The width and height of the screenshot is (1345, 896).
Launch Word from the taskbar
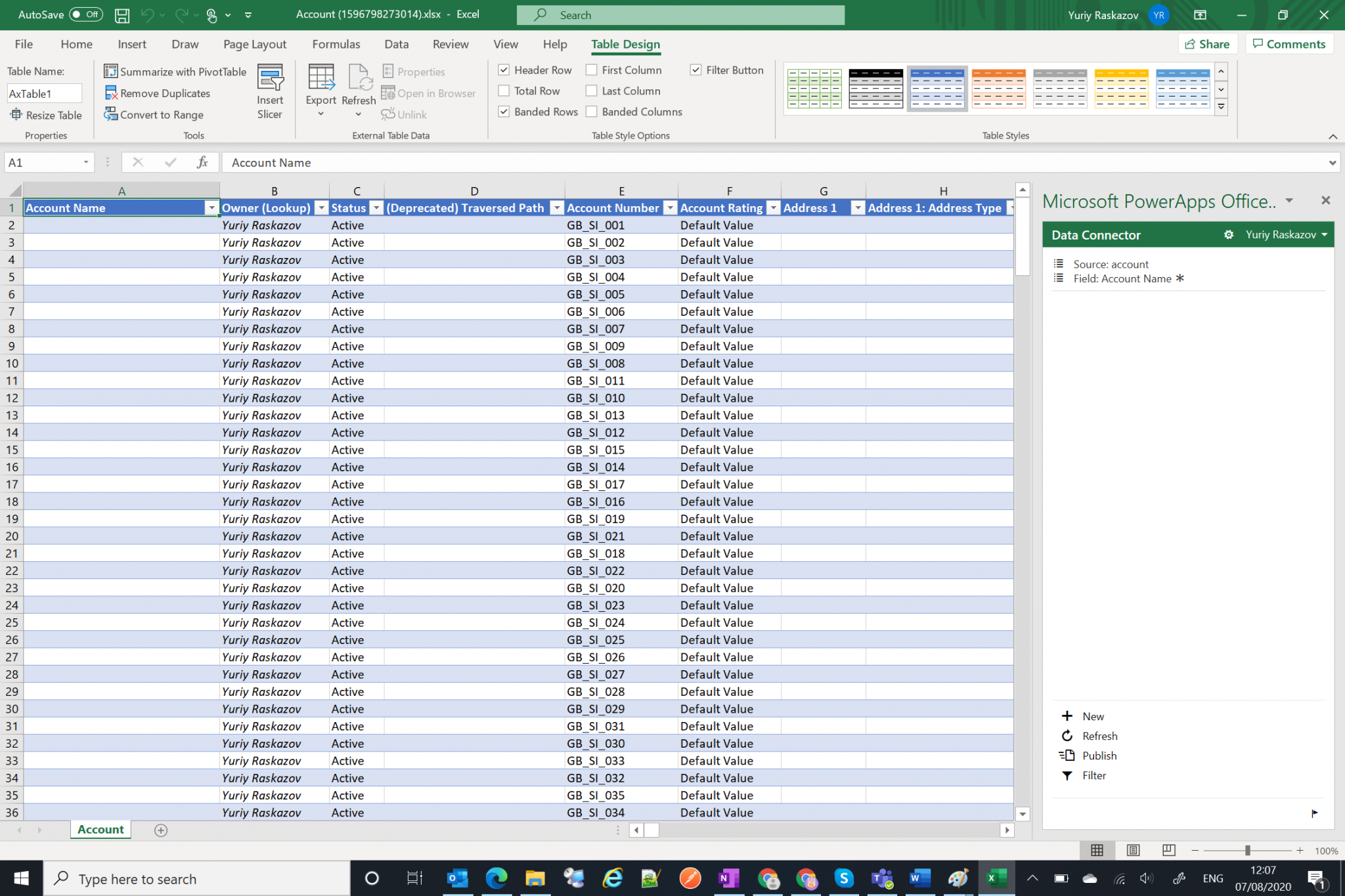[919, 878]
